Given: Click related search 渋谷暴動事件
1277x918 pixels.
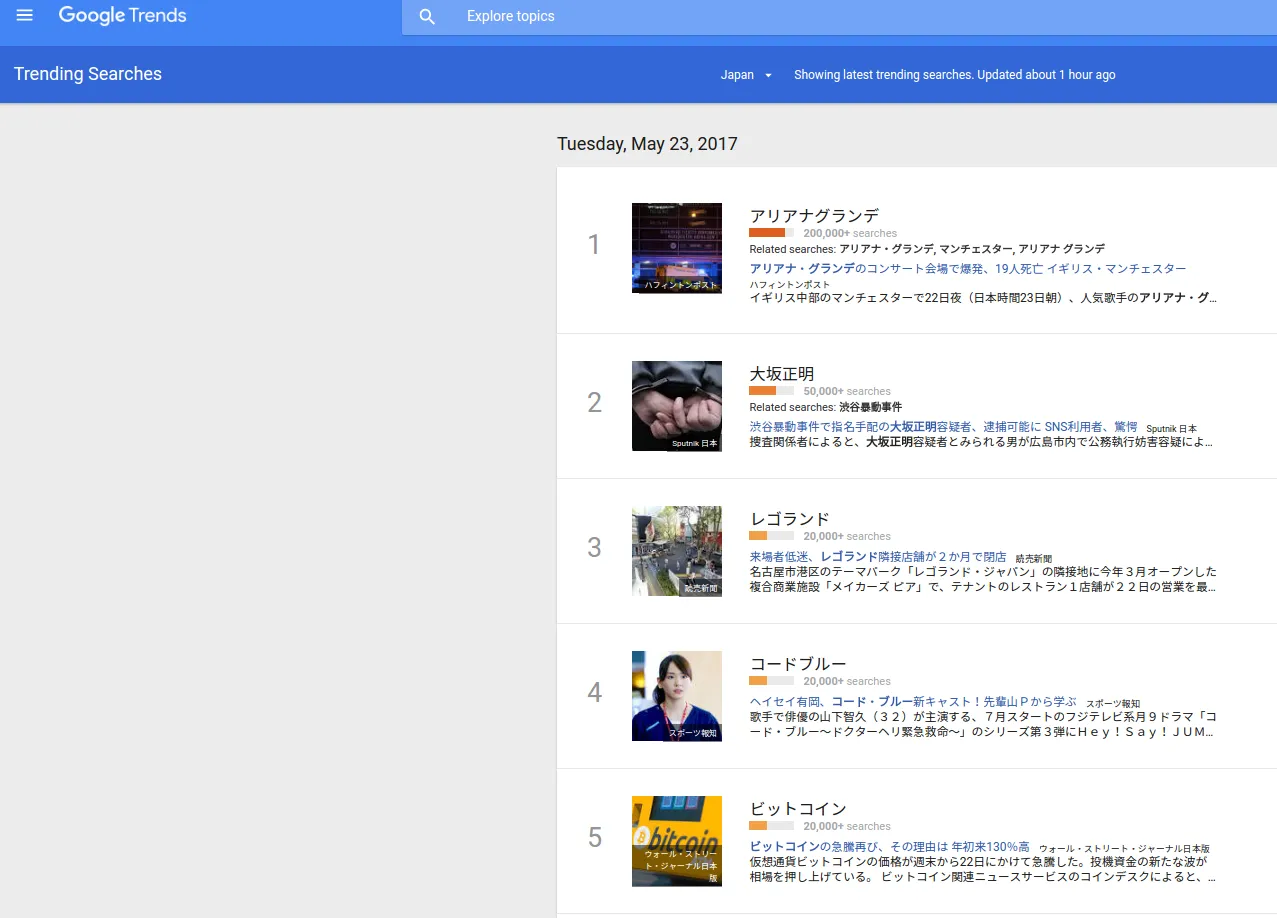Looking at the screenshot, I should (870, 407).
